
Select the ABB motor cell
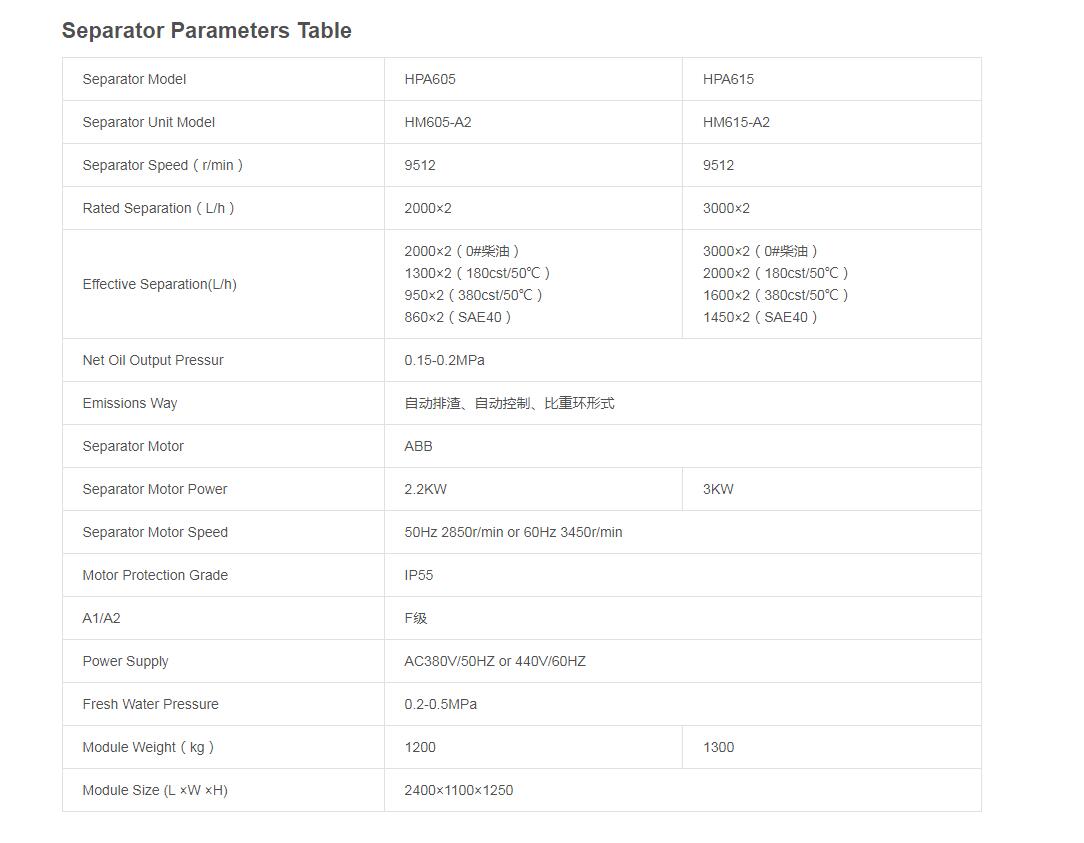coord(418,446)
